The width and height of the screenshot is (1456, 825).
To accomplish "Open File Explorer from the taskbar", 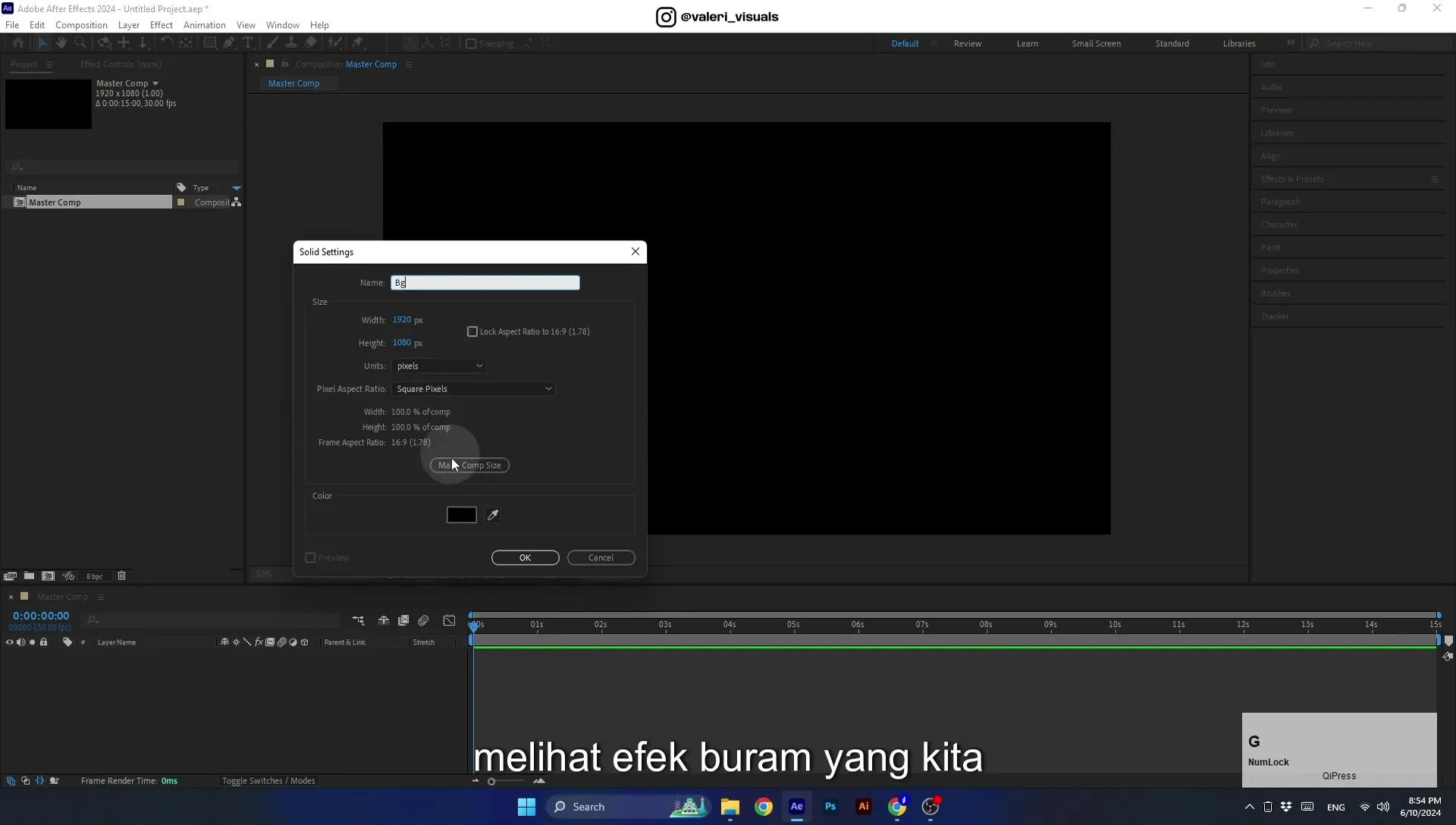I will point(730,807).
